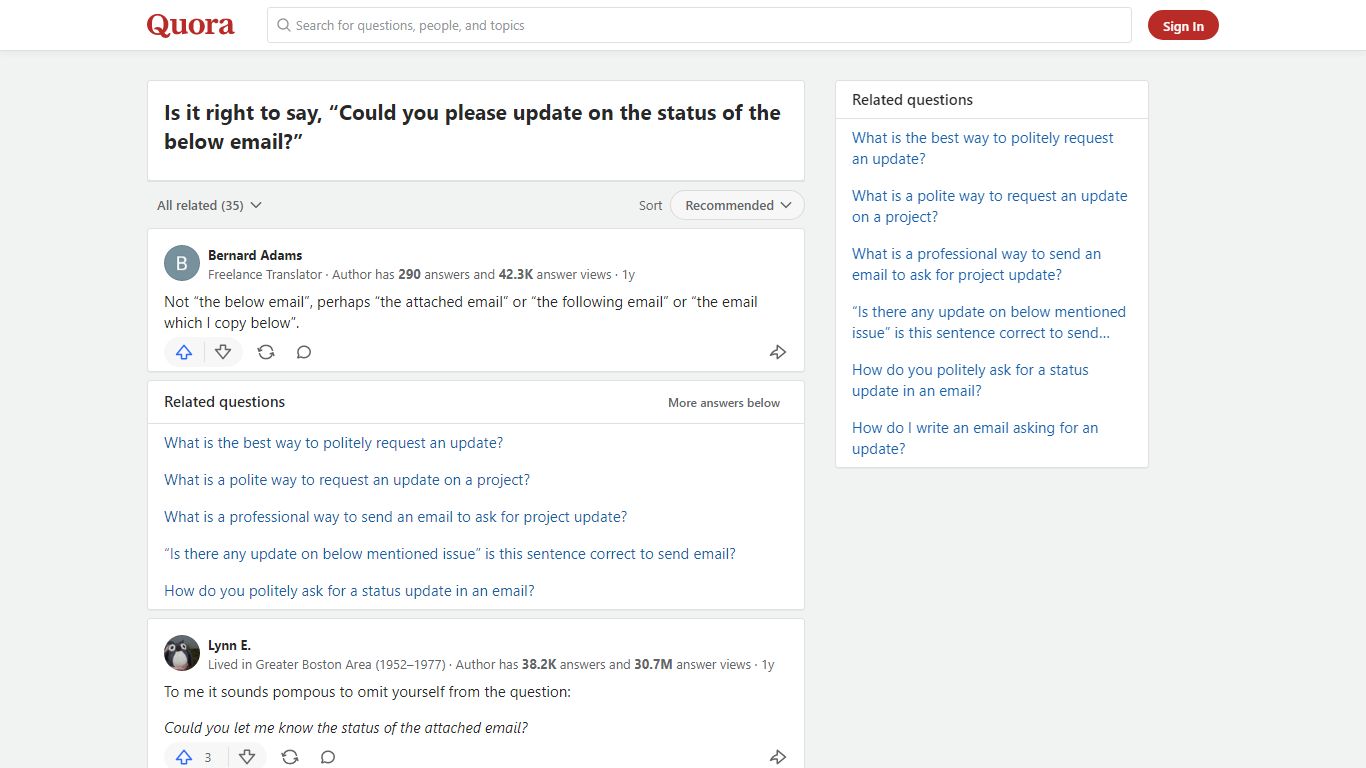Image resolution: width=1366 pixels, height=768 pixels.
Task: Select the magnifier icon in the search bar
Action: [x=284, y=25]
